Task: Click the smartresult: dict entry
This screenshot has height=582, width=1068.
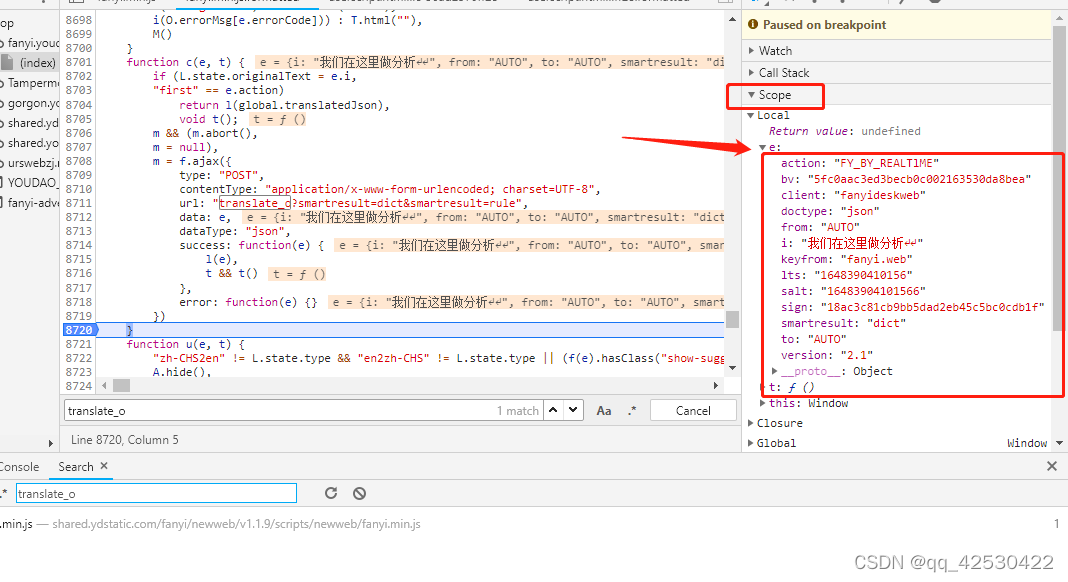Action: pyautogui.click(x=843, y=323)
